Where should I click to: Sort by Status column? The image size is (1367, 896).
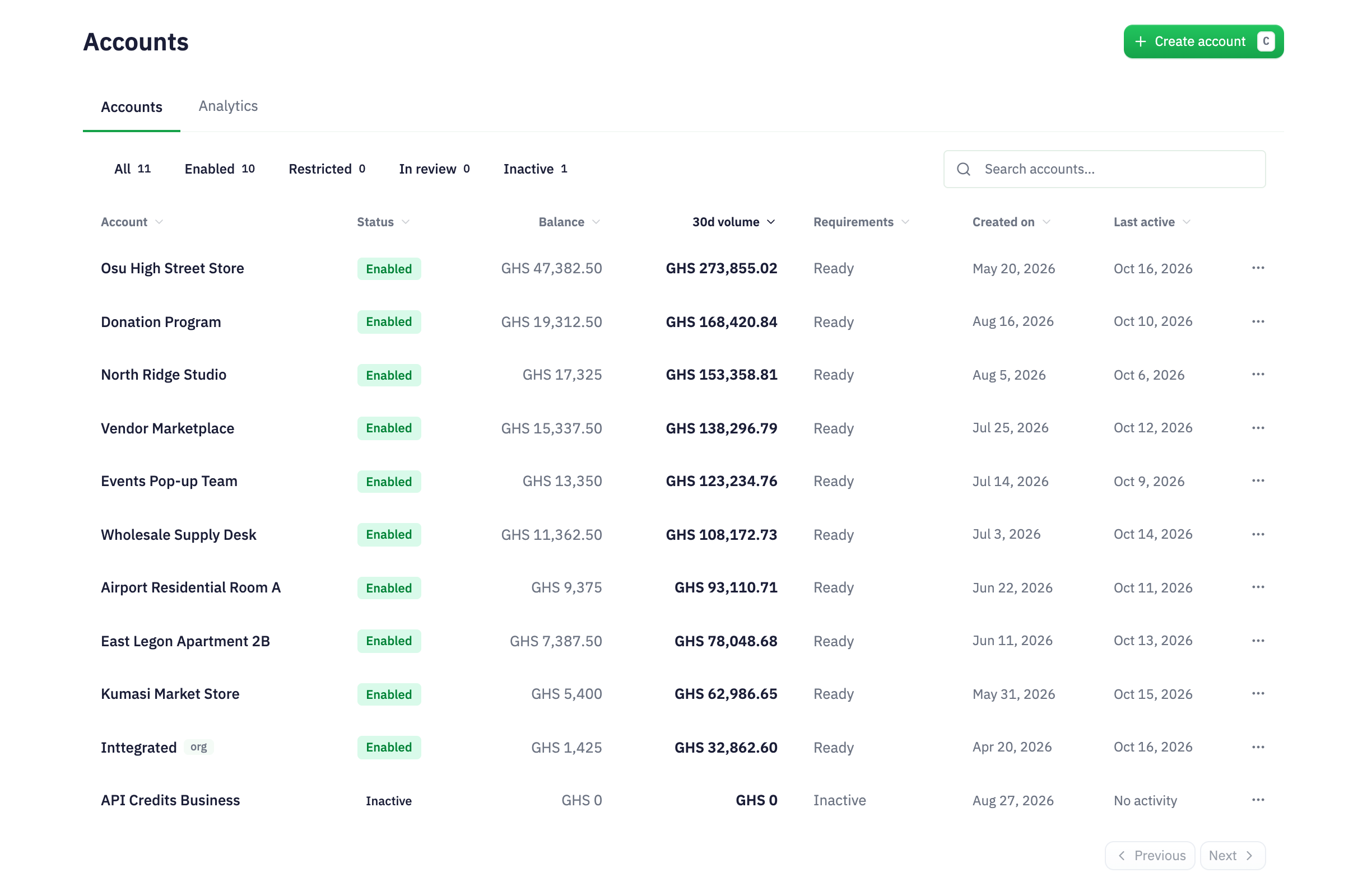tap(383, 222)
